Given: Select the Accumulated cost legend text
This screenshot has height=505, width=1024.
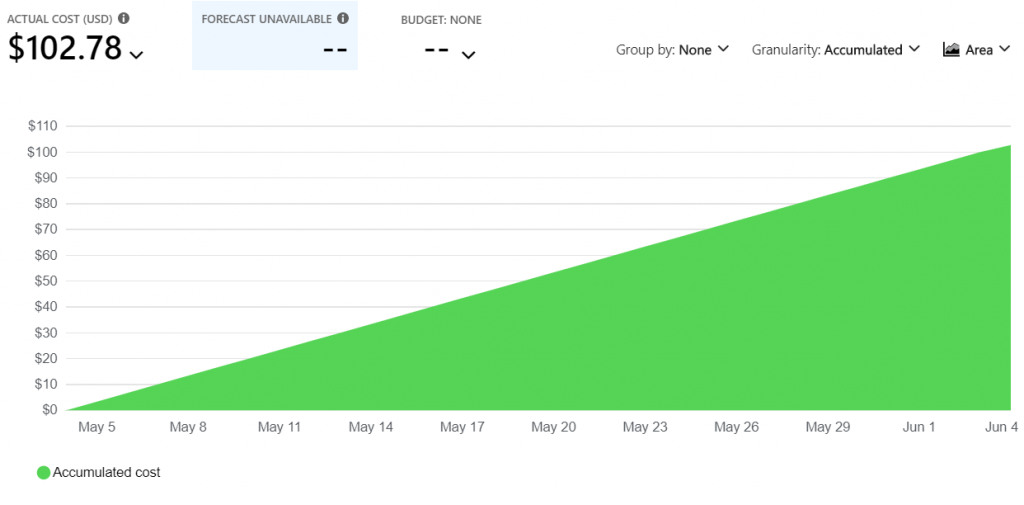Looking at the screenshot, I should tap(106, 472).
